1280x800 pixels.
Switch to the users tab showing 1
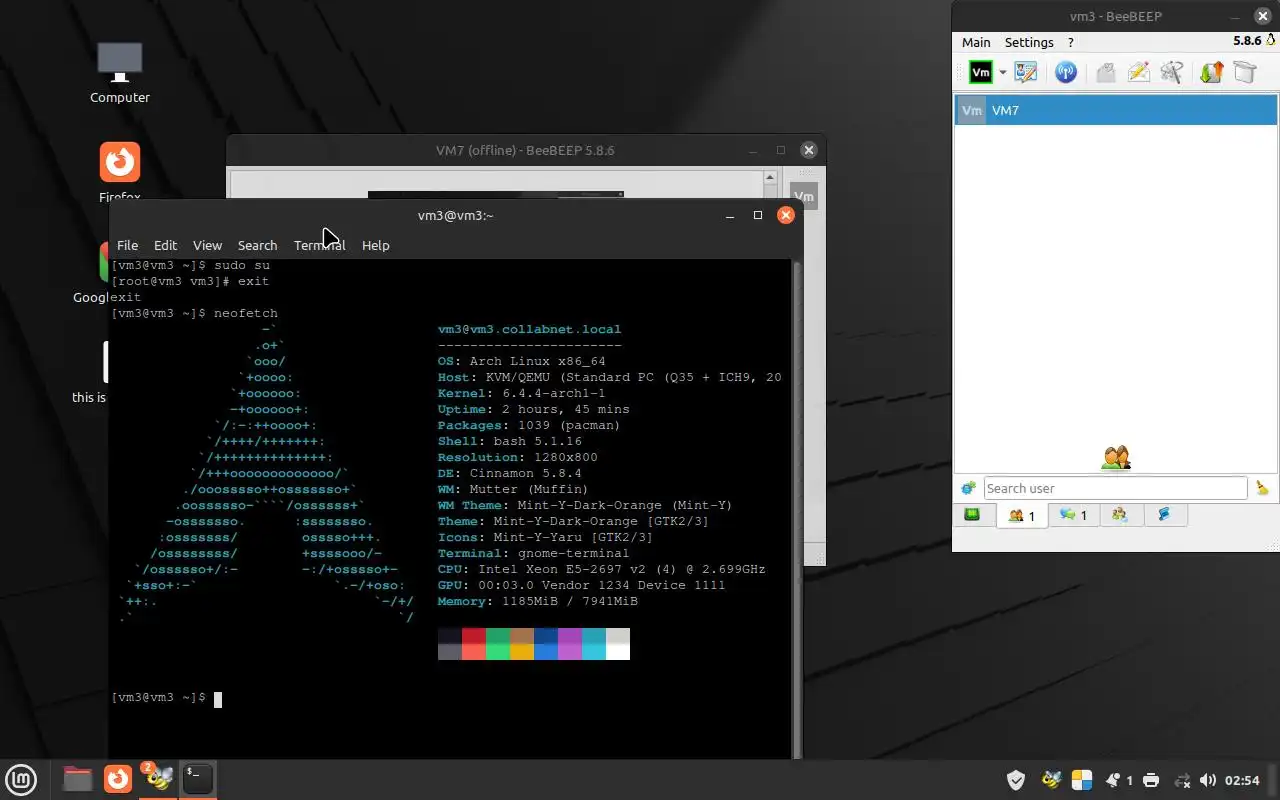point(1022,516)
